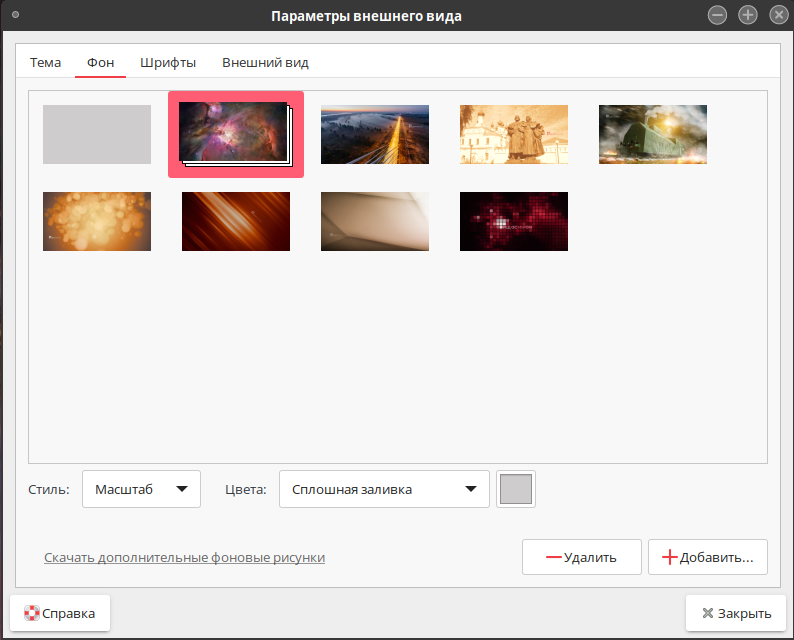Click the Удалить button

[x=581, y=557]
